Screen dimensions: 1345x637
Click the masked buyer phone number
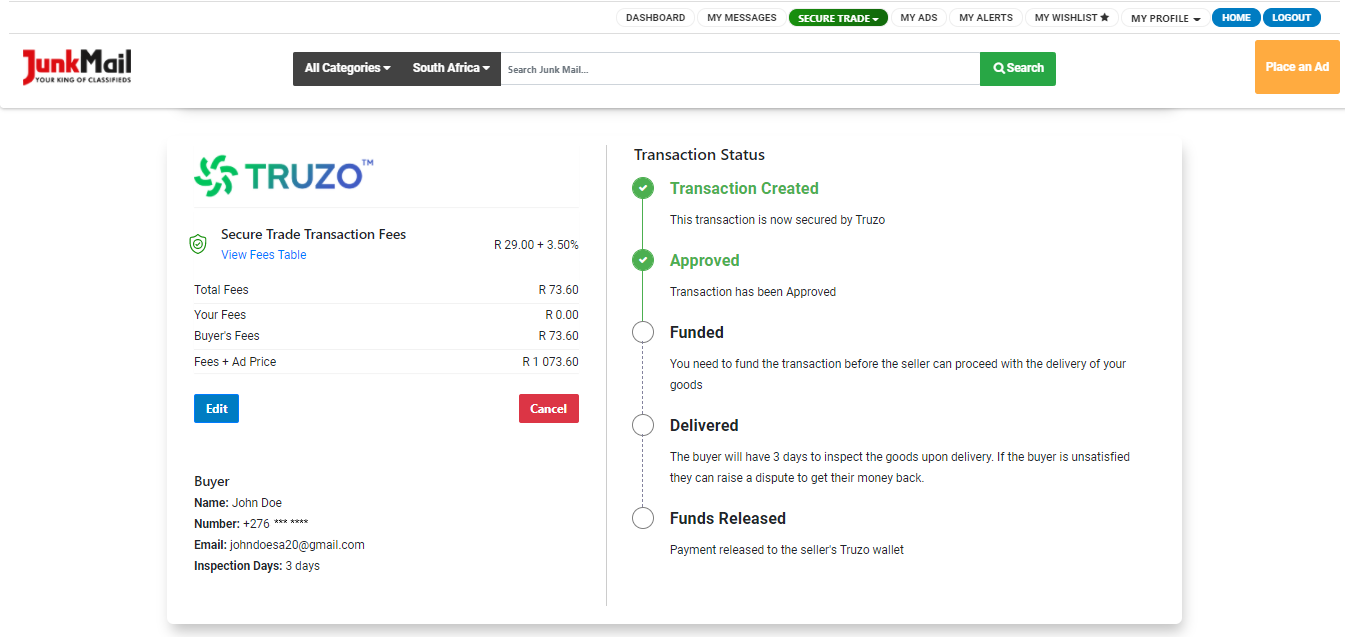pyautogui.click(x=276, y=524)
